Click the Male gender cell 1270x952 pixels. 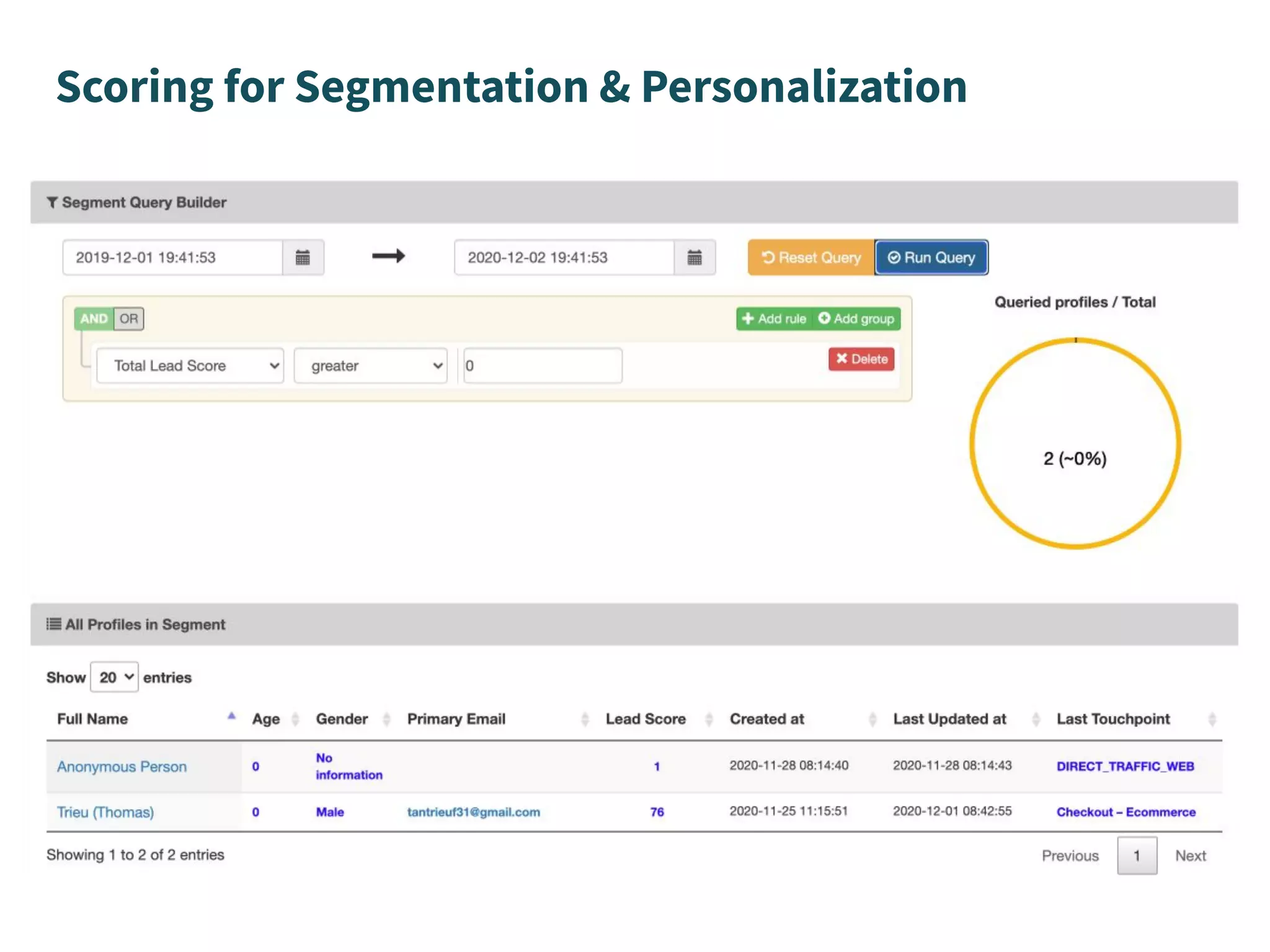tap(330, 812)
